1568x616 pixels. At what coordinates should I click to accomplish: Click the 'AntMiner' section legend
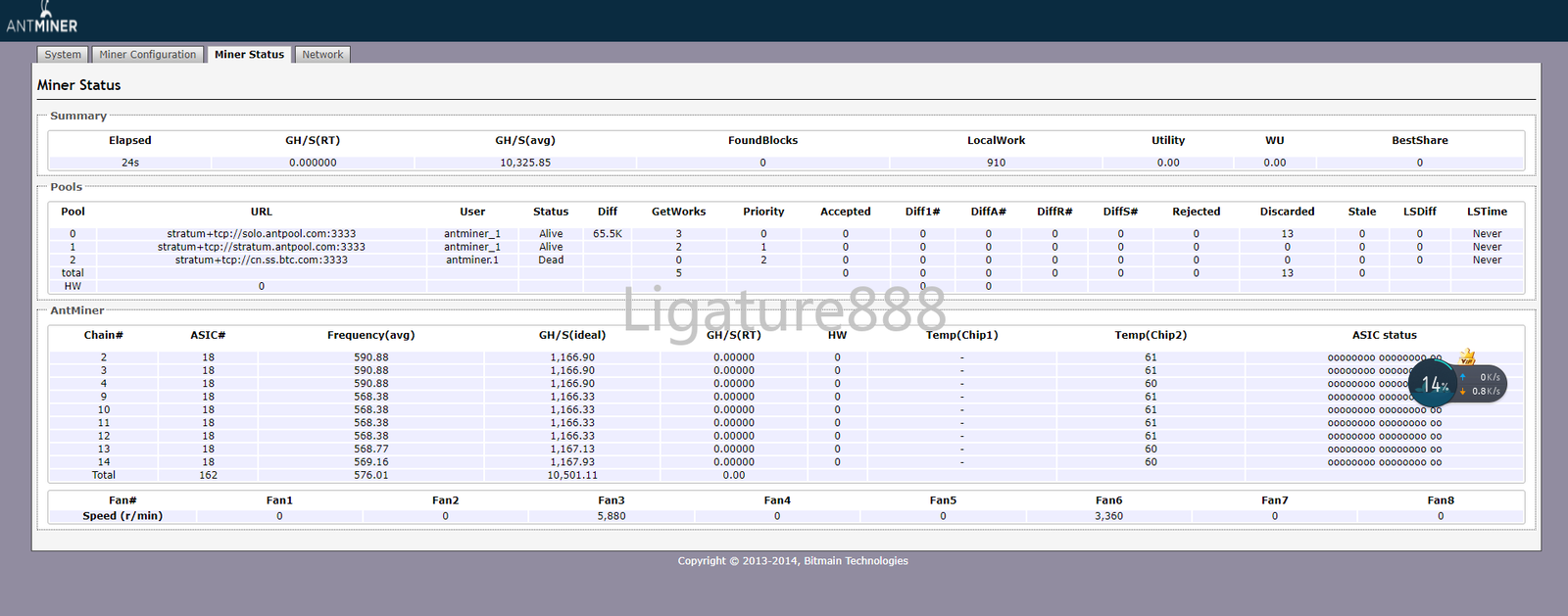77,310
